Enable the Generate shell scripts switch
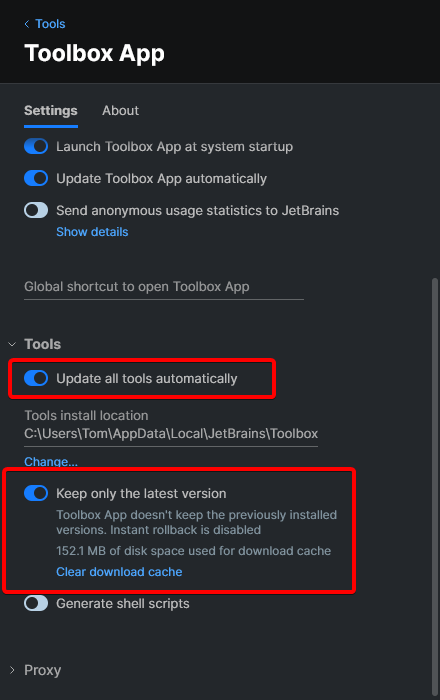The image size is (440, 700). (x=36, y=604)
